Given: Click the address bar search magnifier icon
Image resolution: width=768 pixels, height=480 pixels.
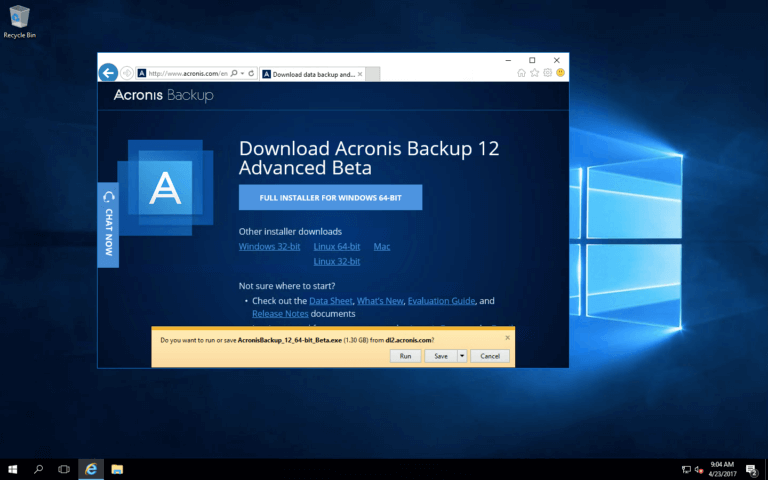Looking at the screenshot, I should click(234, 73).
